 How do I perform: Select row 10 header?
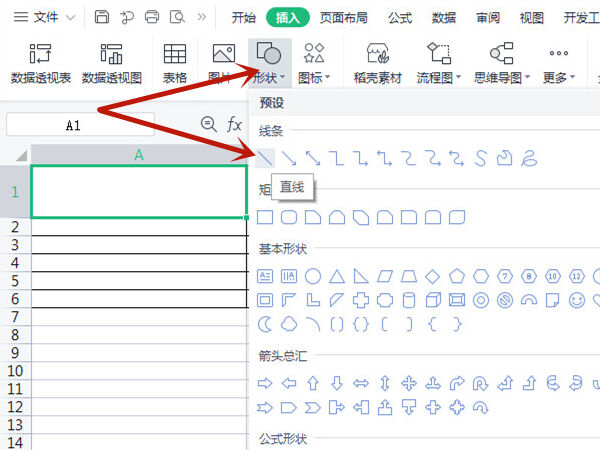tap(15, 371)
